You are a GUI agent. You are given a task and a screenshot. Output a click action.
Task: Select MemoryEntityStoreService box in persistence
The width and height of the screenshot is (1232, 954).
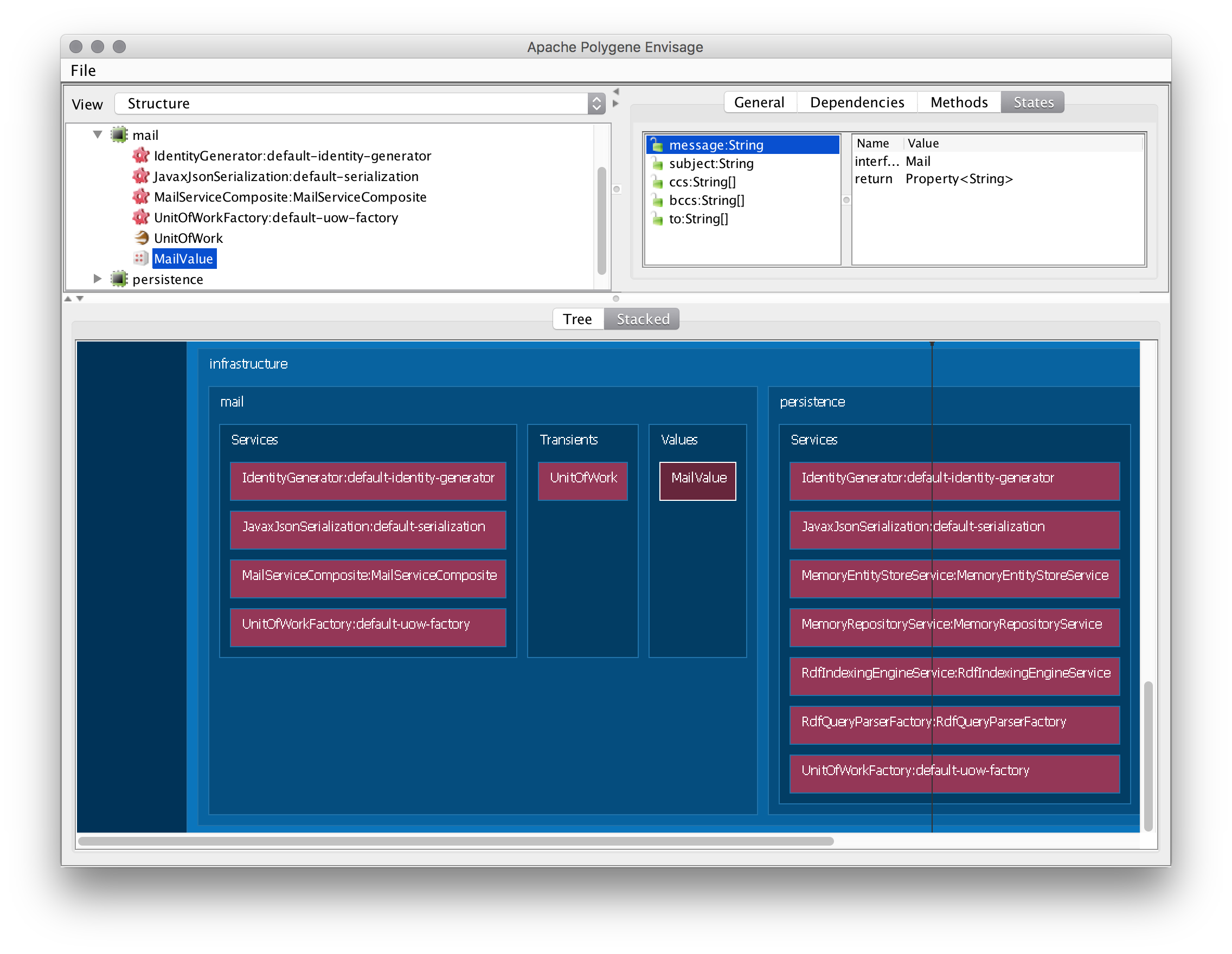pyautogui.click(x=954, y=578)
